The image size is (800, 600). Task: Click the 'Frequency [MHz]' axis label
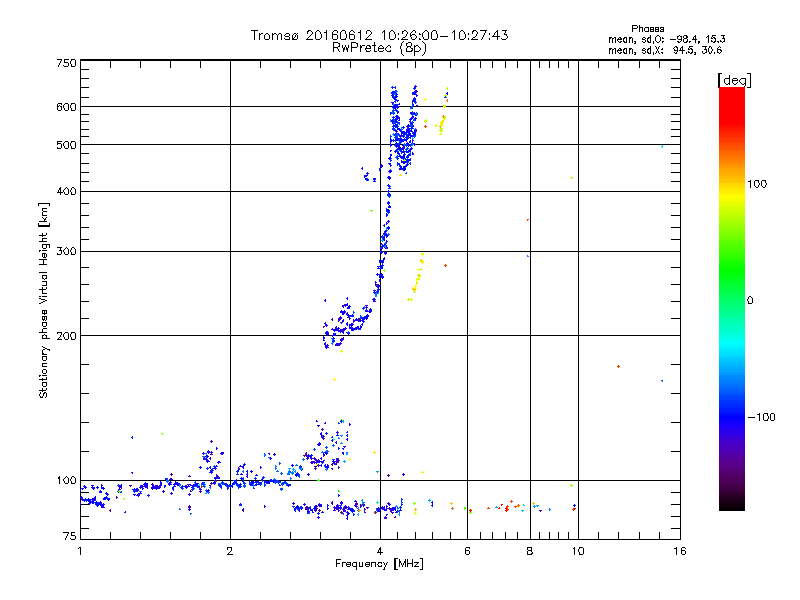coord(379,564)
